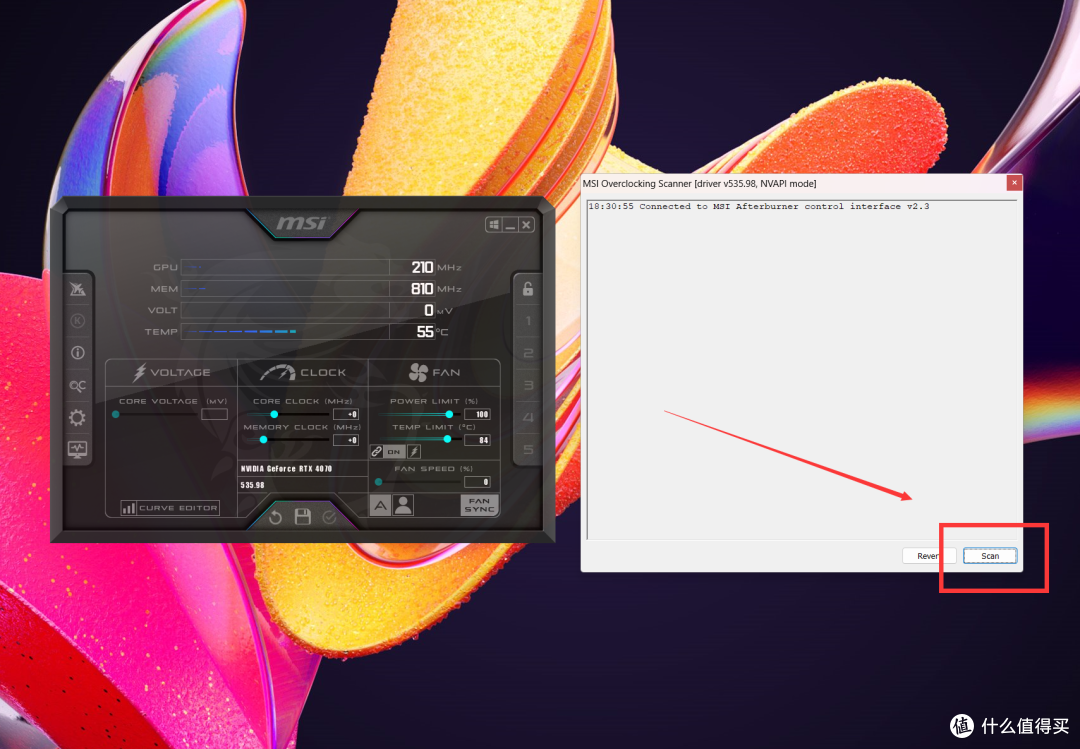Select profile slot 3
The height and width of the screenshot is (749, 1080).
(x=528, y=385)
